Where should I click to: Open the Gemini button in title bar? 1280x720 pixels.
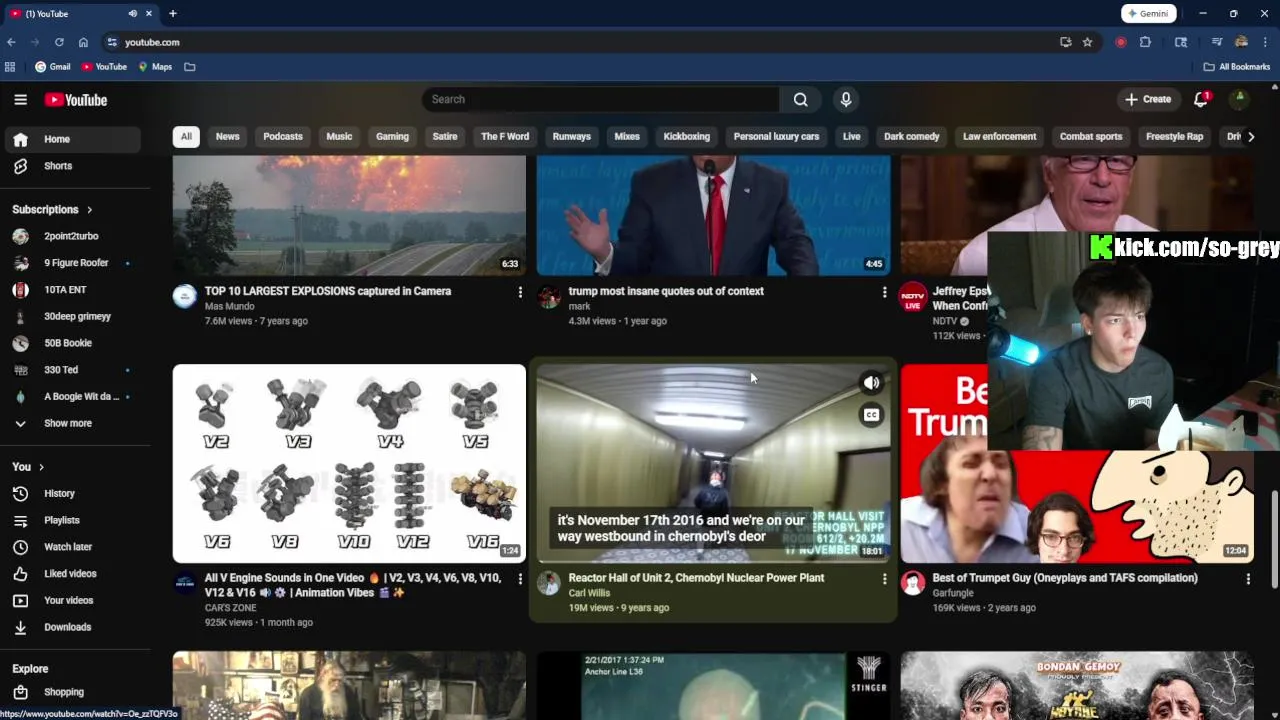[1148, 13]
